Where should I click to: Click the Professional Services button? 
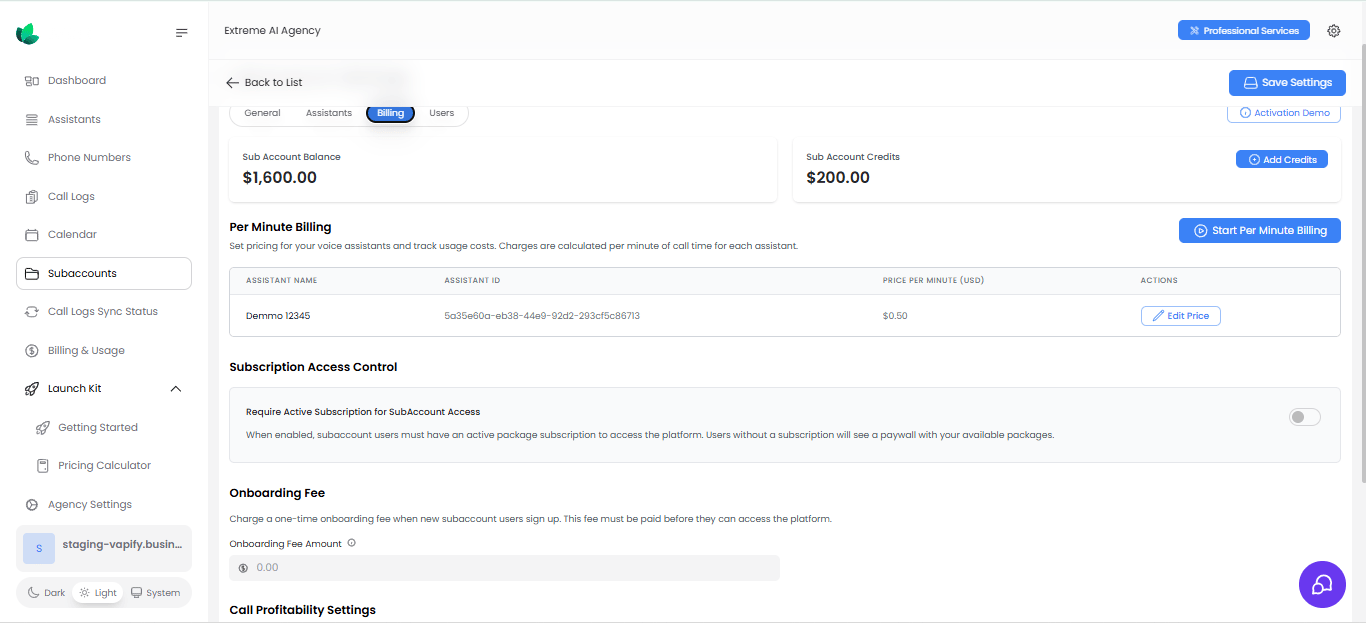1244,31
